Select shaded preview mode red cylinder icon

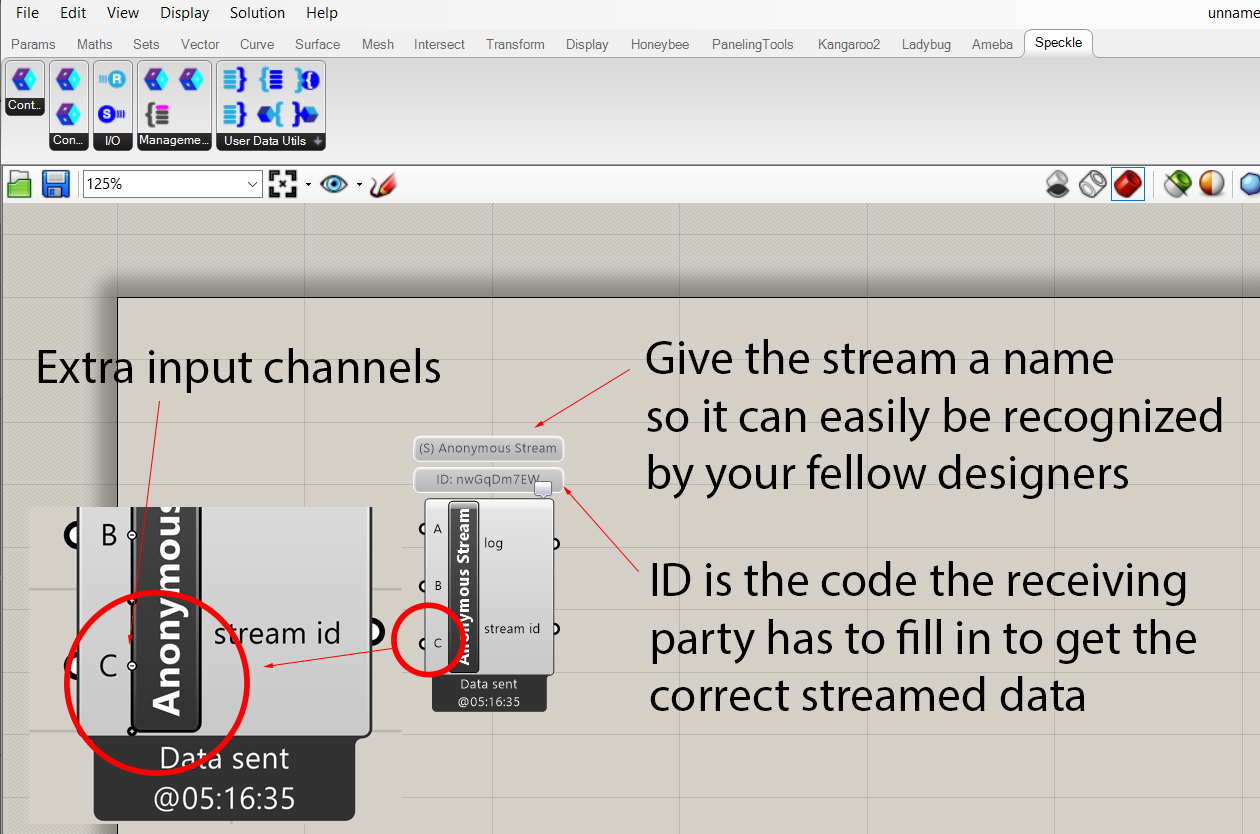1128,184
